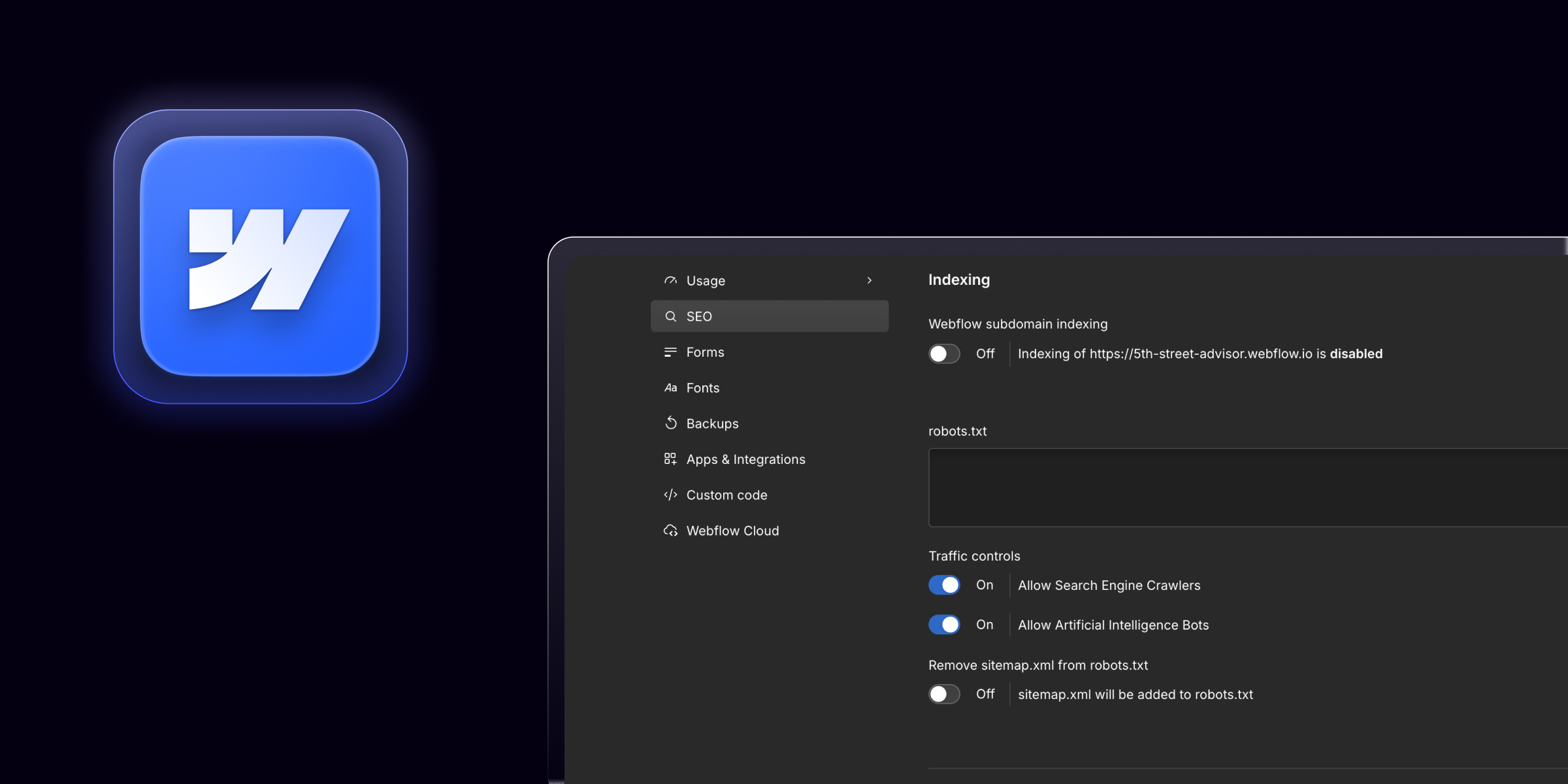Click the Fonts Aa icon
The image size is (1568, 784).
coord(670,388)
